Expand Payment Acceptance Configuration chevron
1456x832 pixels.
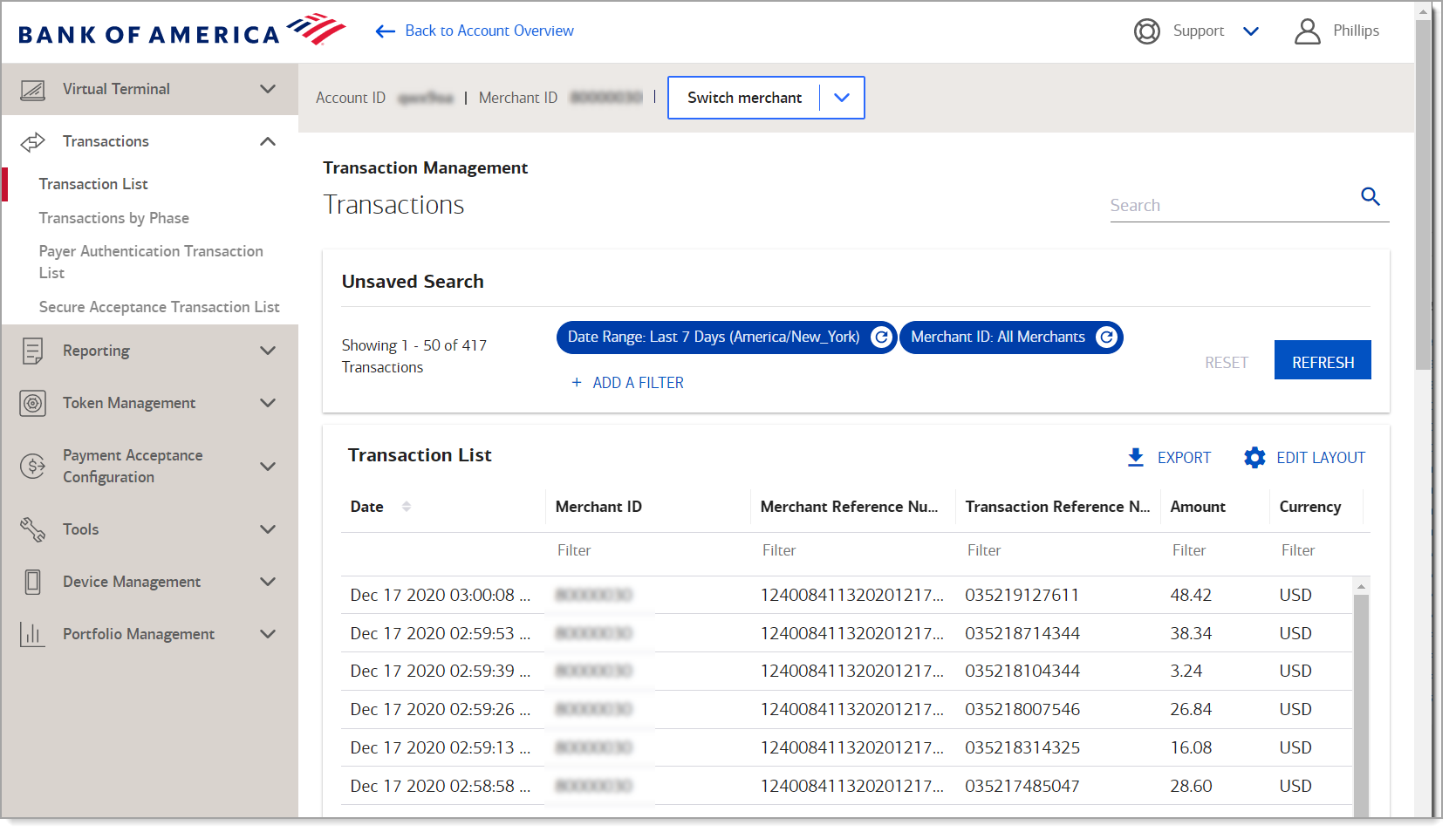coord(268,467)
